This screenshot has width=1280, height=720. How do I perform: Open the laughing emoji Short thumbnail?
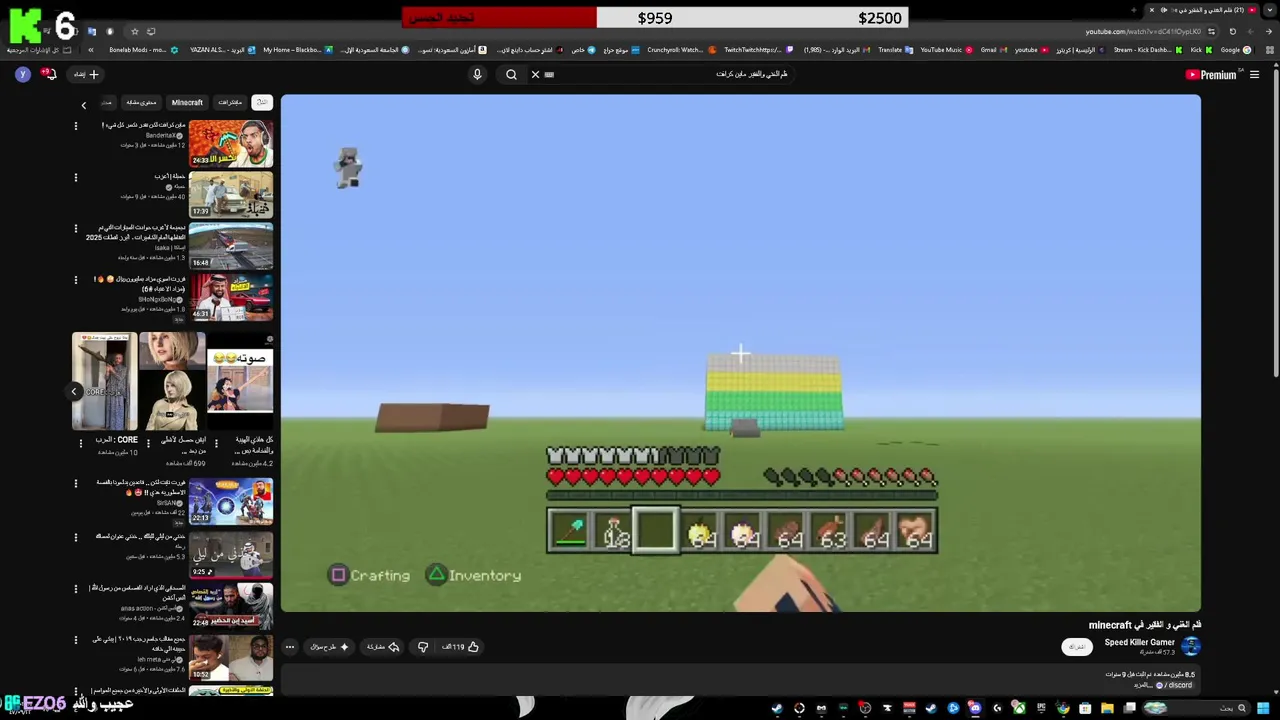coord(240,382)
